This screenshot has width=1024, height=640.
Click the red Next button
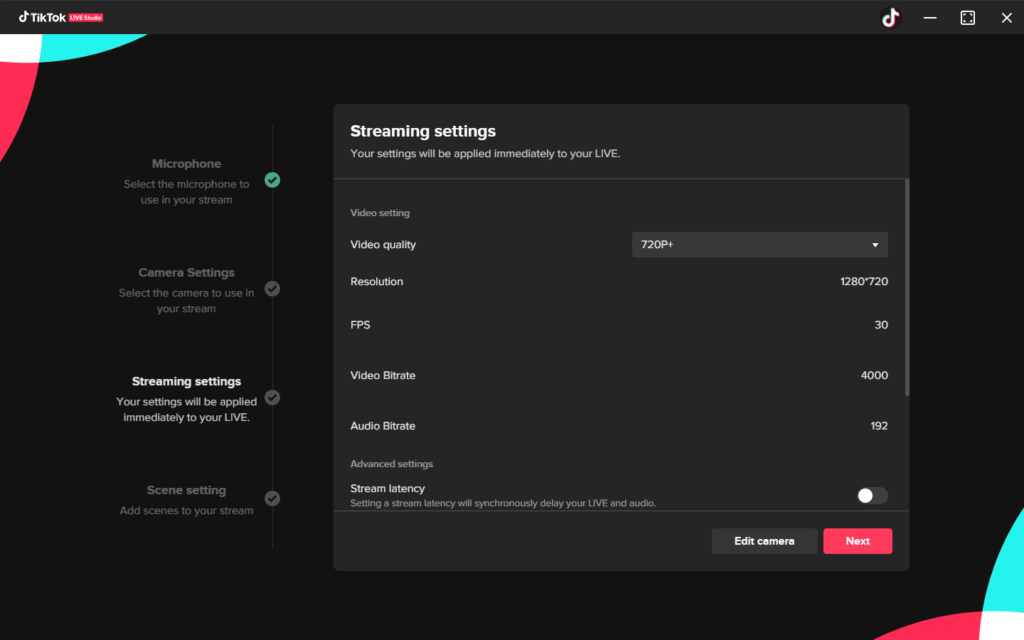point(857,541)
